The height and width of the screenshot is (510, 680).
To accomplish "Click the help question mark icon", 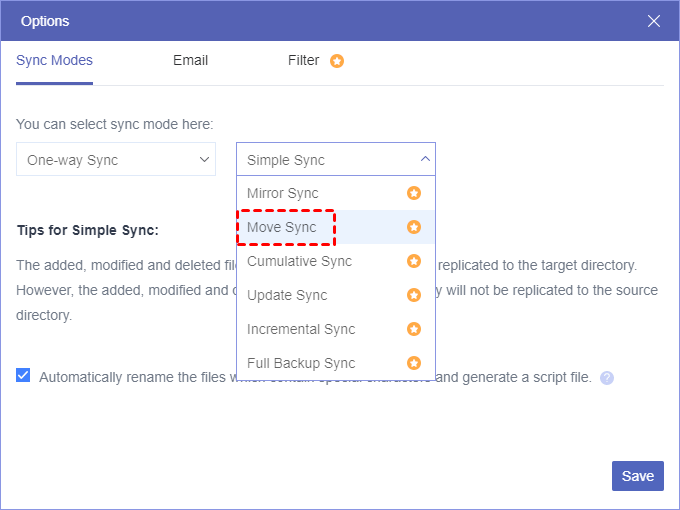I will [606, 378].
